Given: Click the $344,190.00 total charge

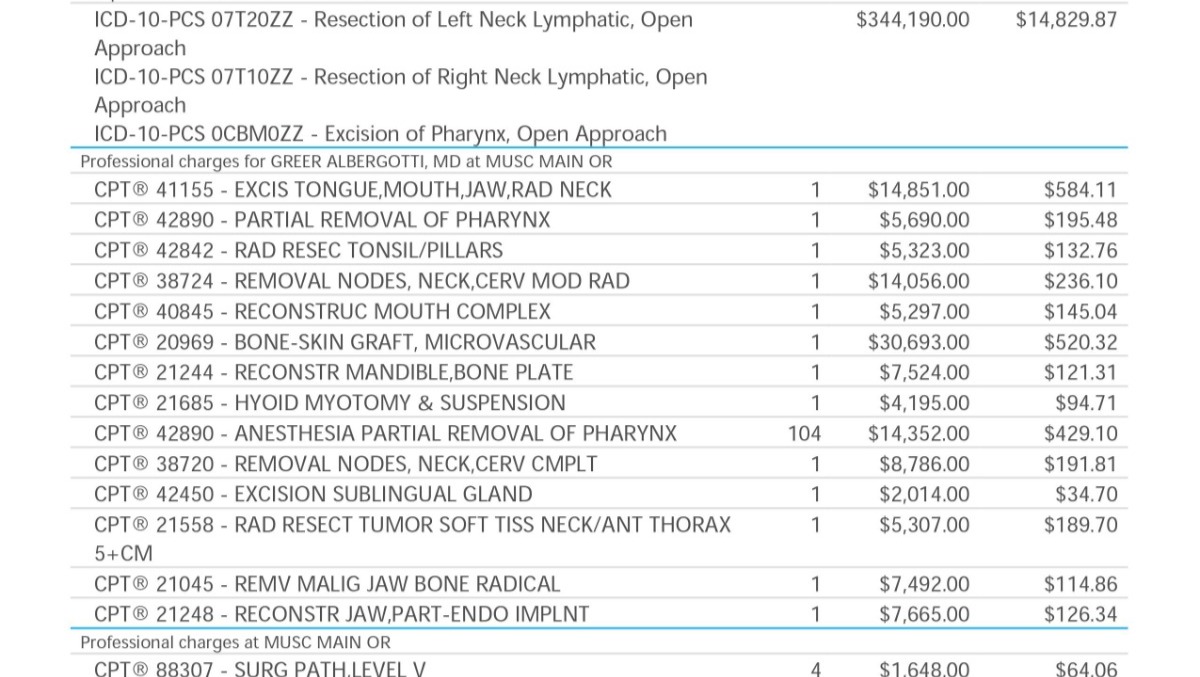Looking at the screenshot, I should 913,20.
